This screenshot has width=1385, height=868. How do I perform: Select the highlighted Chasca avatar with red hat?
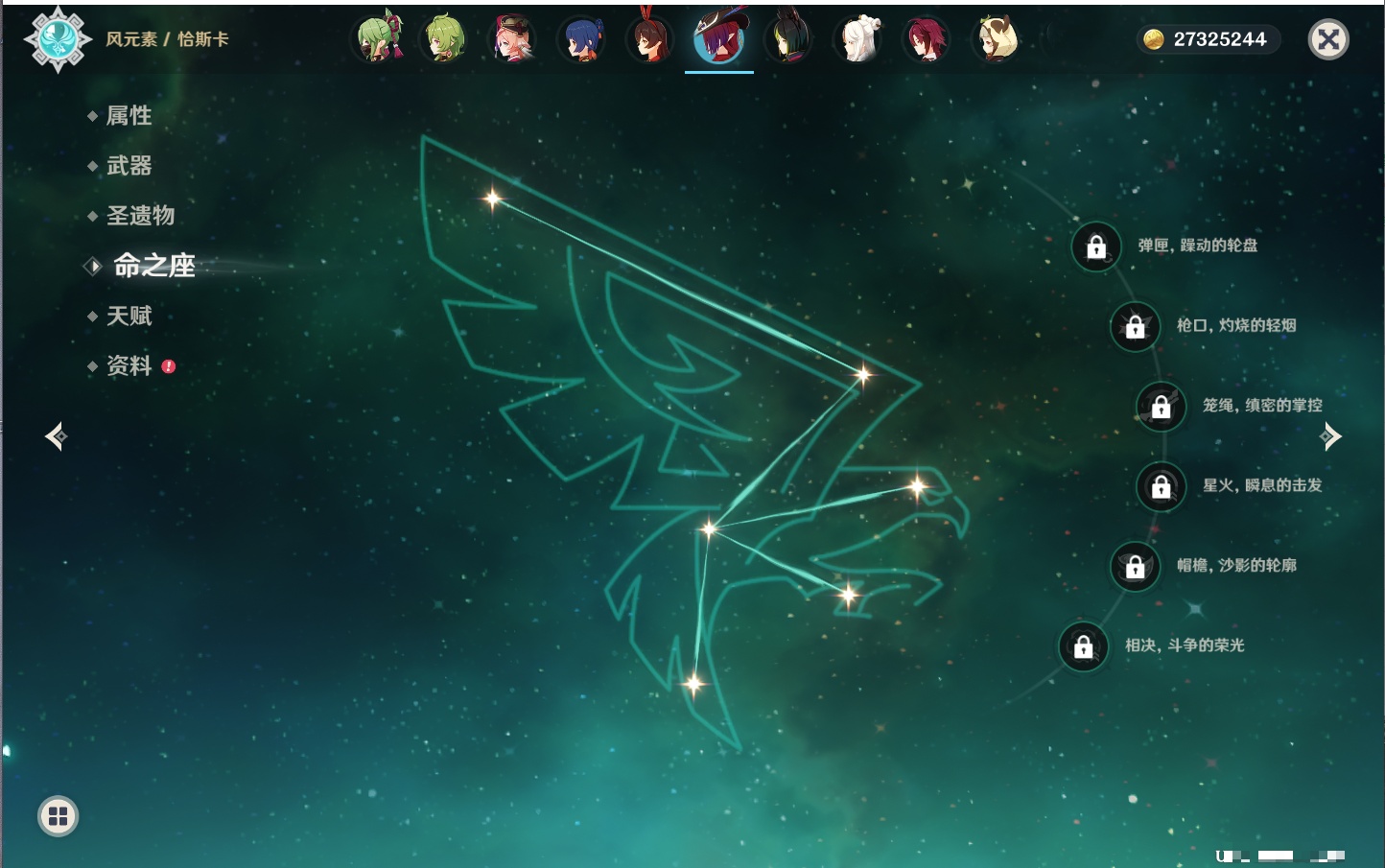(719, 38)
